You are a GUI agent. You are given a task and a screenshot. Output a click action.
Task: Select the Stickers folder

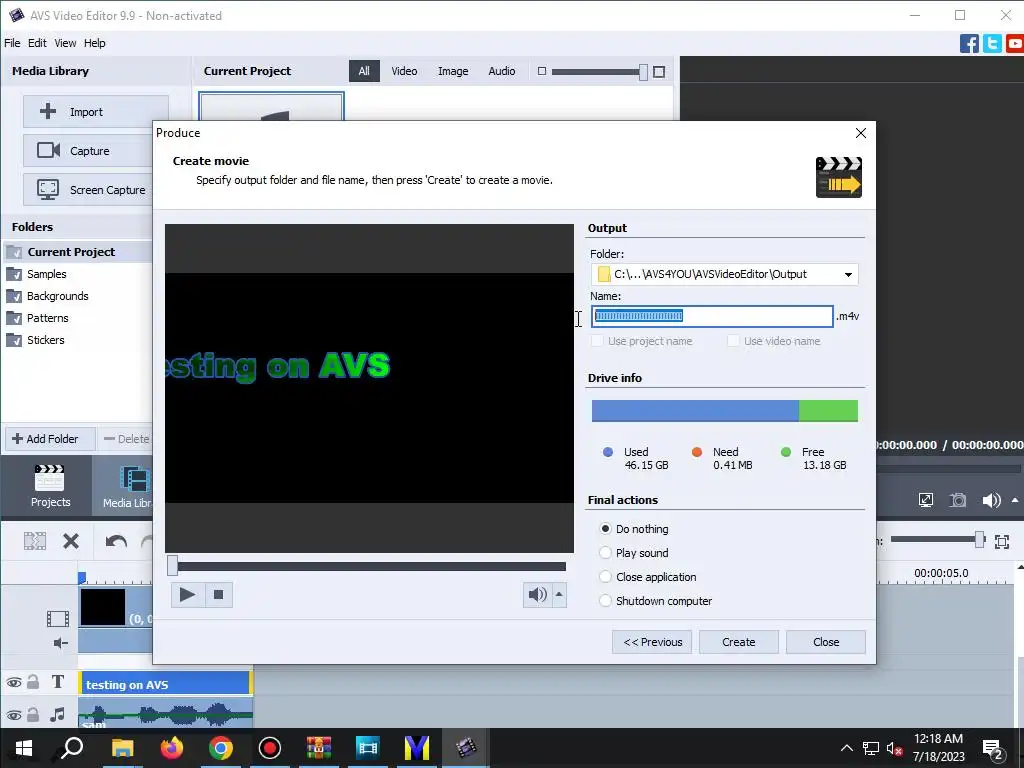tap(46, 340)
